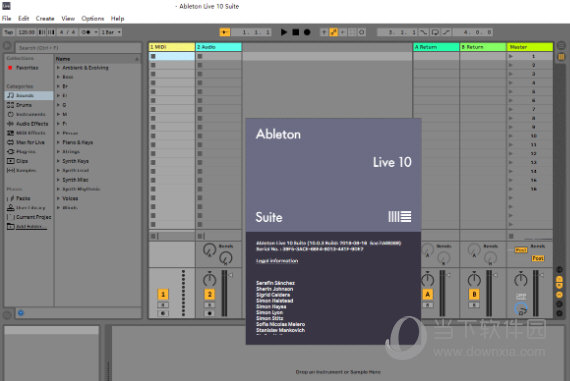Screen dimensions: 570x381
Task: Select the 1 MIDI track header
Action: click(x=172, y=47)
